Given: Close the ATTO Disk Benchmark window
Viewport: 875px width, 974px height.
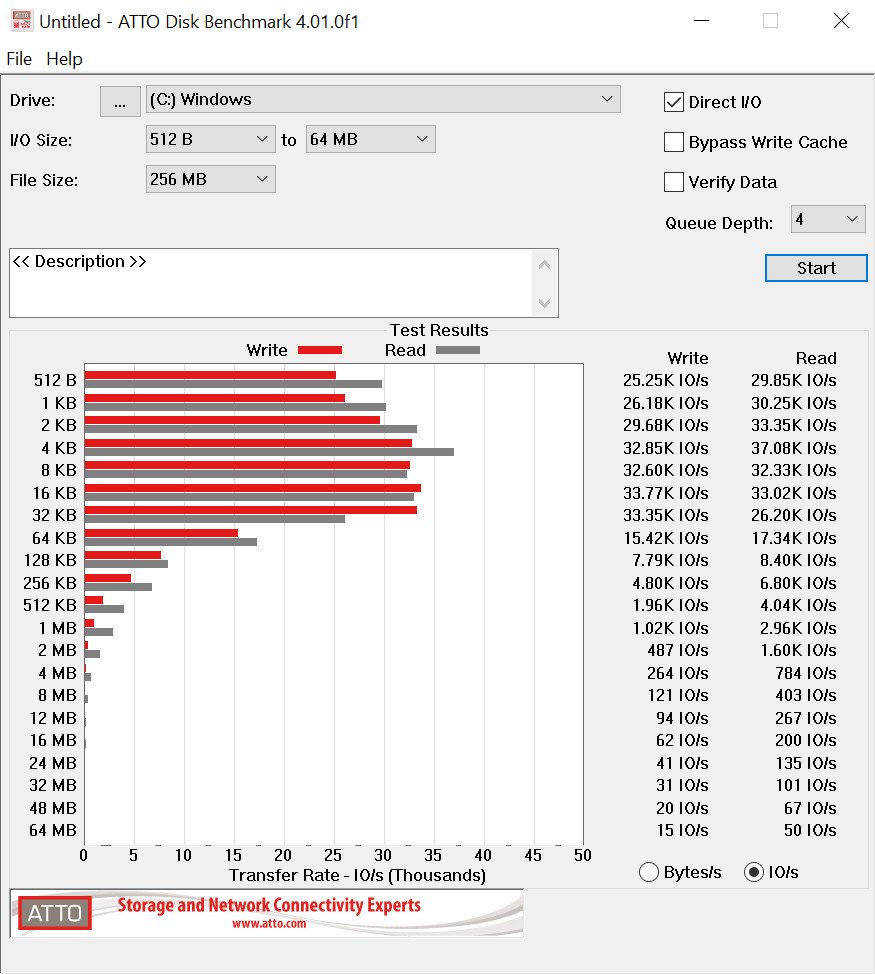Looking at the screenshot, I should [x=841, y=20].
